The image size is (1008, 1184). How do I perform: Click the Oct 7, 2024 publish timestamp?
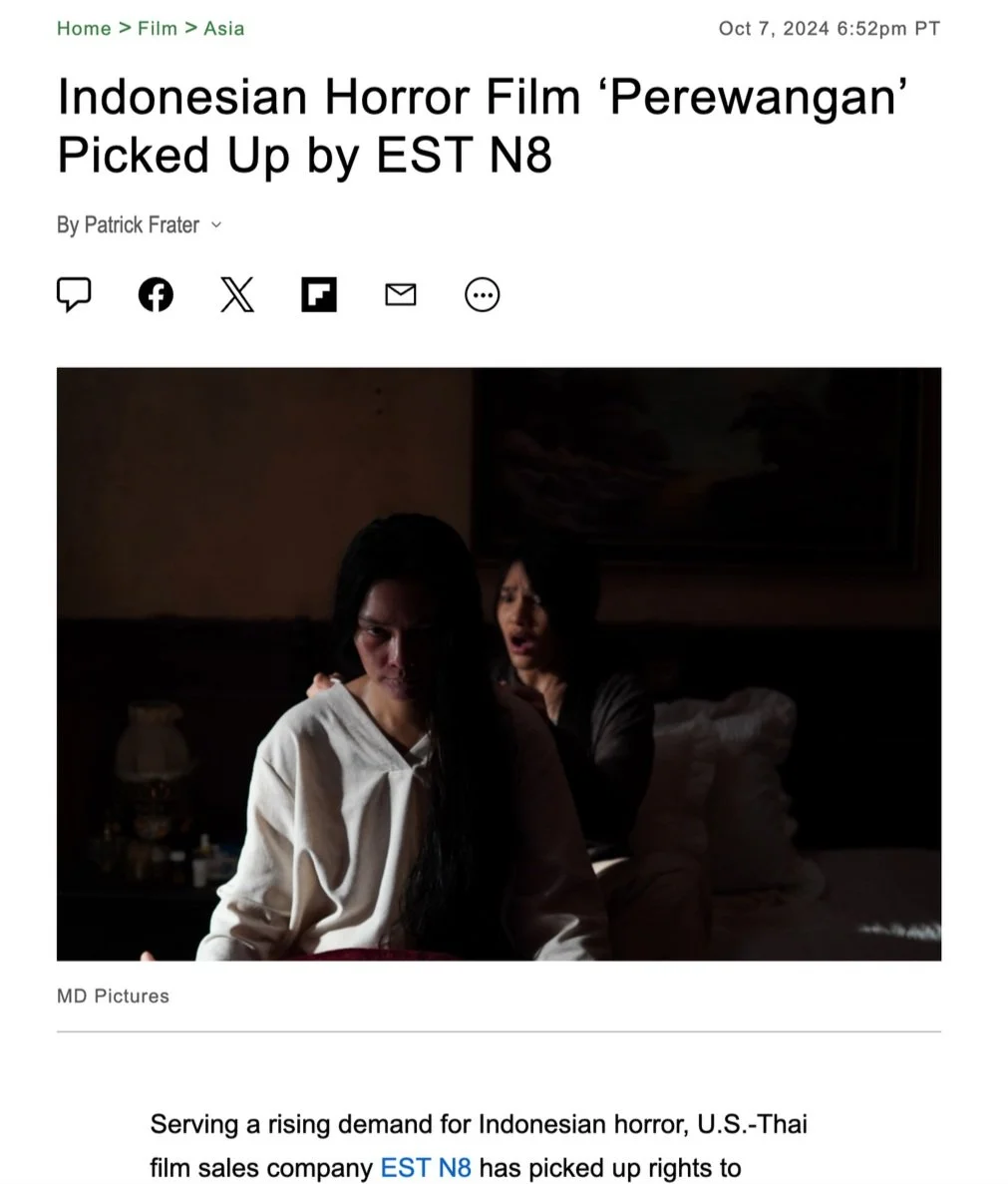830,29
